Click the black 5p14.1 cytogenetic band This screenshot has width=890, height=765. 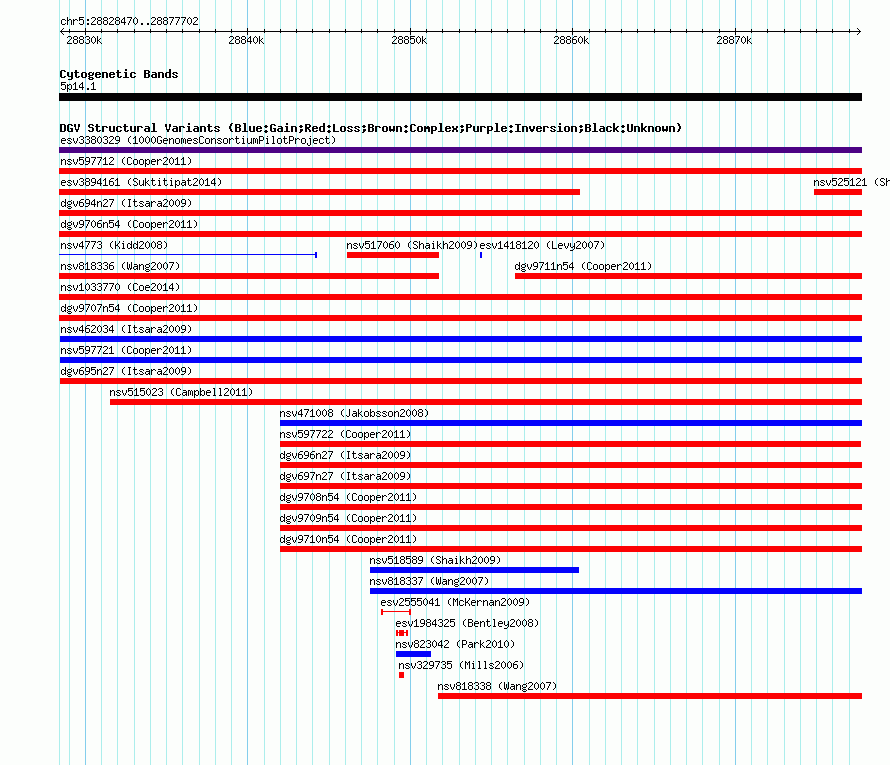[x=460, y=97]
